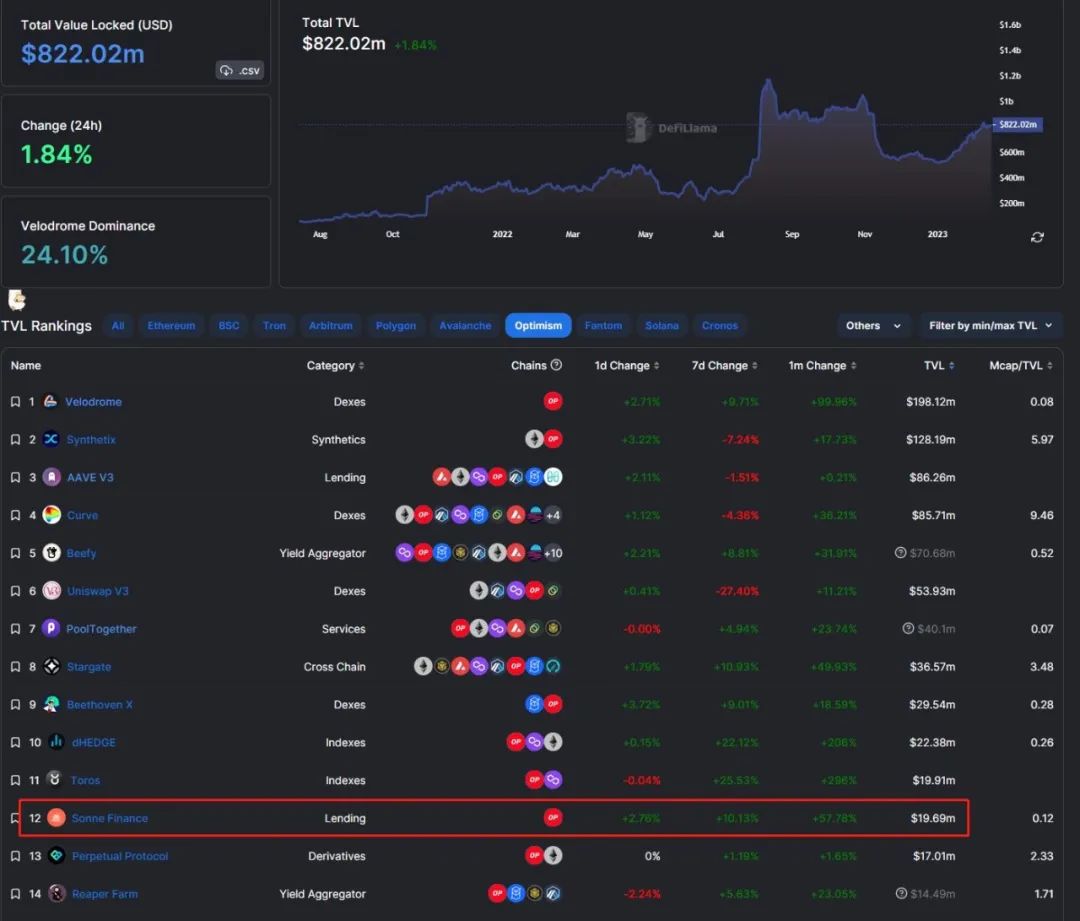
Task: Bookmark the Uniswap V3 protocol row
Action: click(15, 591)
